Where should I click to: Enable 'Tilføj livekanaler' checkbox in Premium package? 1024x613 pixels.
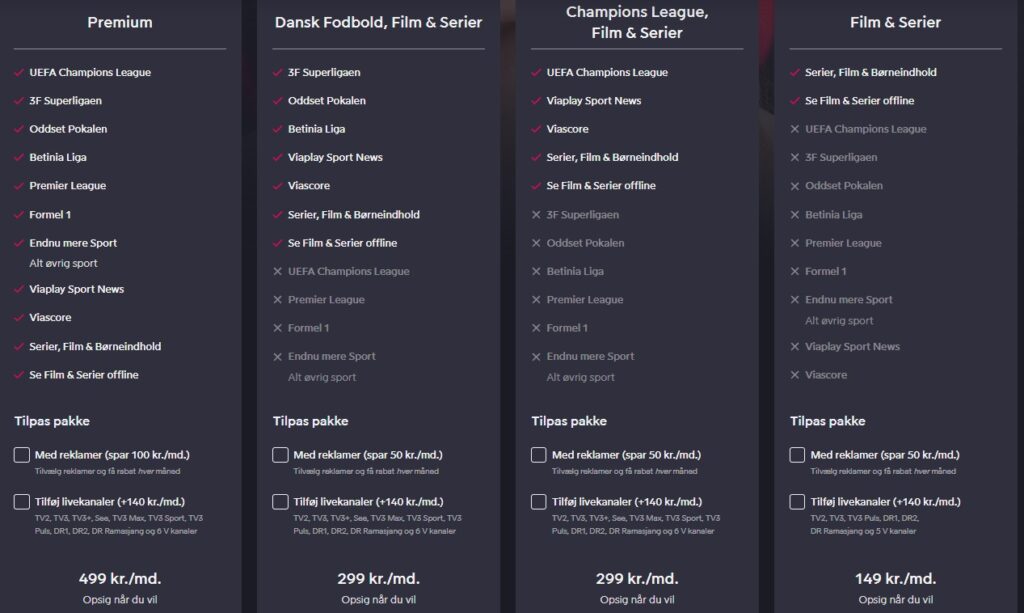coord(22,502)
